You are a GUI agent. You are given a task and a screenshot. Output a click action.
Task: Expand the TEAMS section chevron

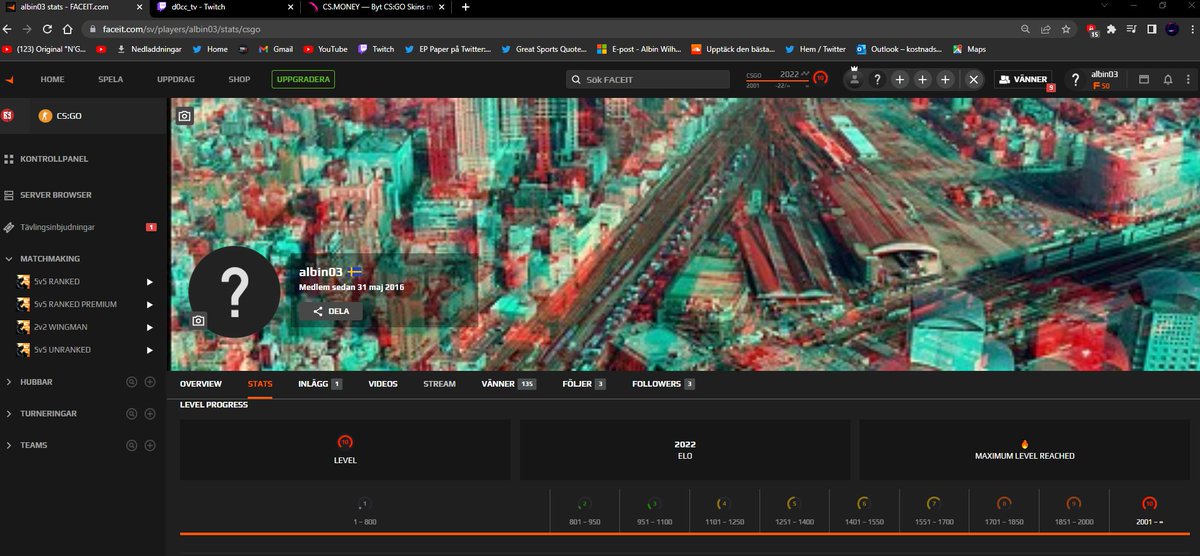pos(8,445)
